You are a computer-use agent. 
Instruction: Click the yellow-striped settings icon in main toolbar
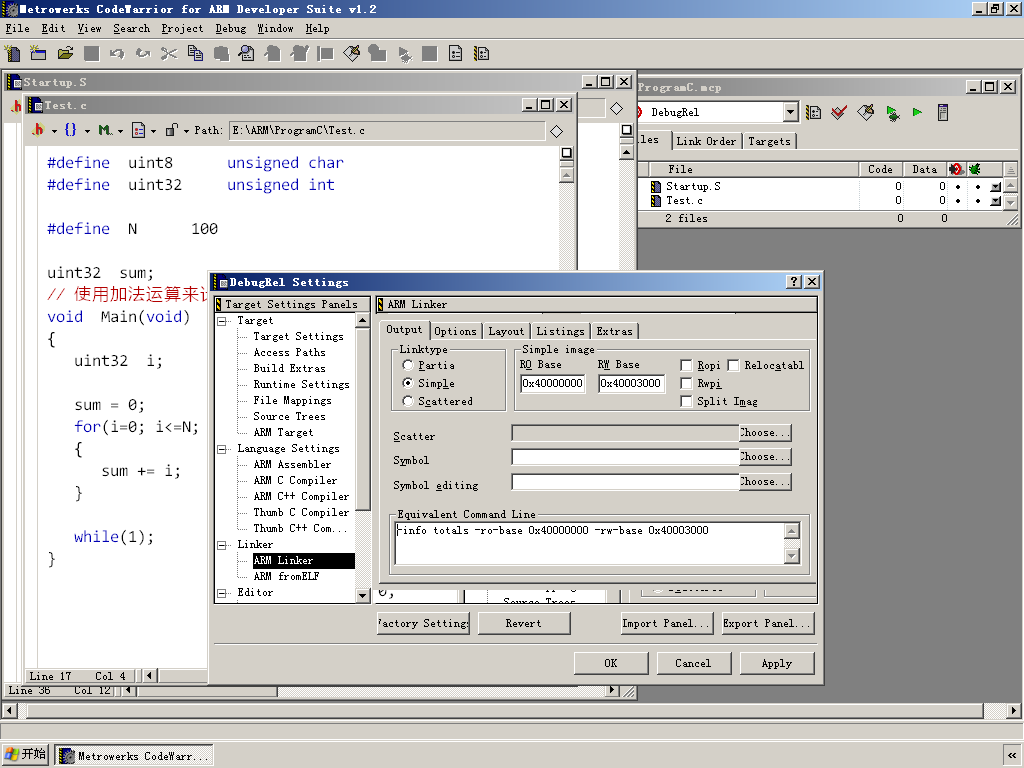pyautogui.click(x=482, y=54)
